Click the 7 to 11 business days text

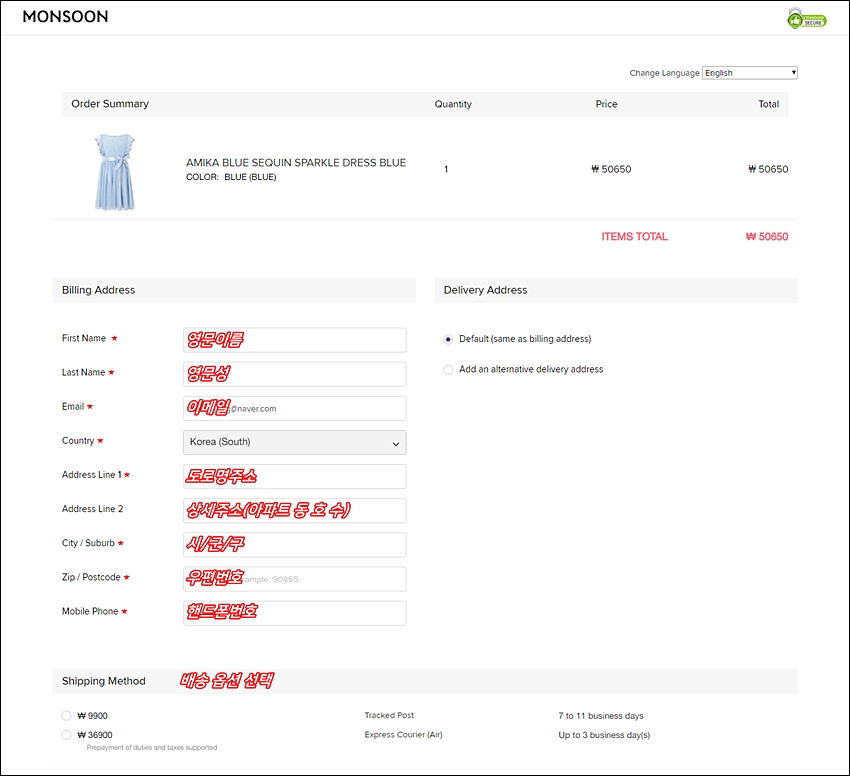[601, 716]
